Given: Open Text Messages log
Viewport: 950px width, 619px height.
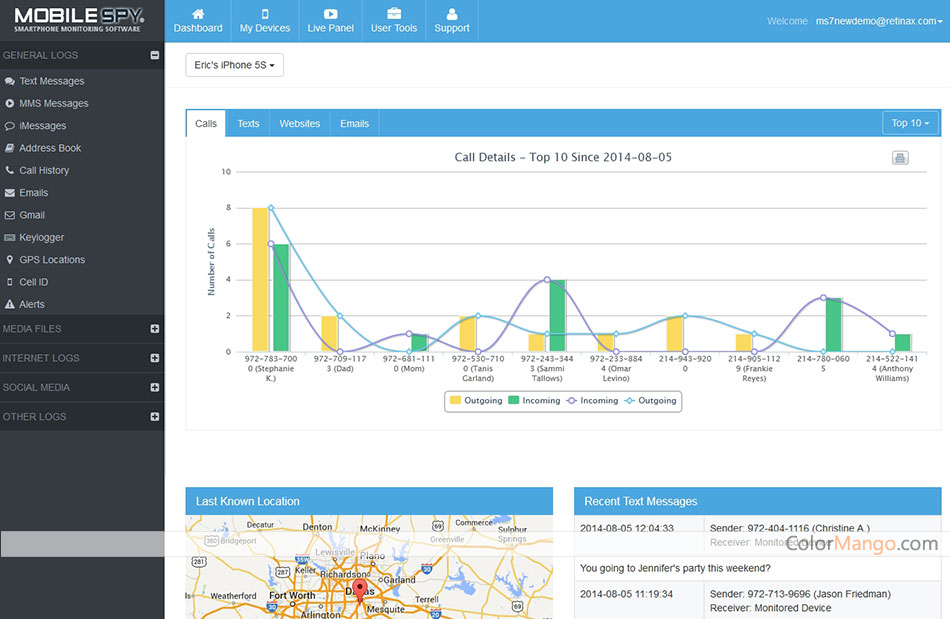Looking at the screenshot, I should click(51, 81).
